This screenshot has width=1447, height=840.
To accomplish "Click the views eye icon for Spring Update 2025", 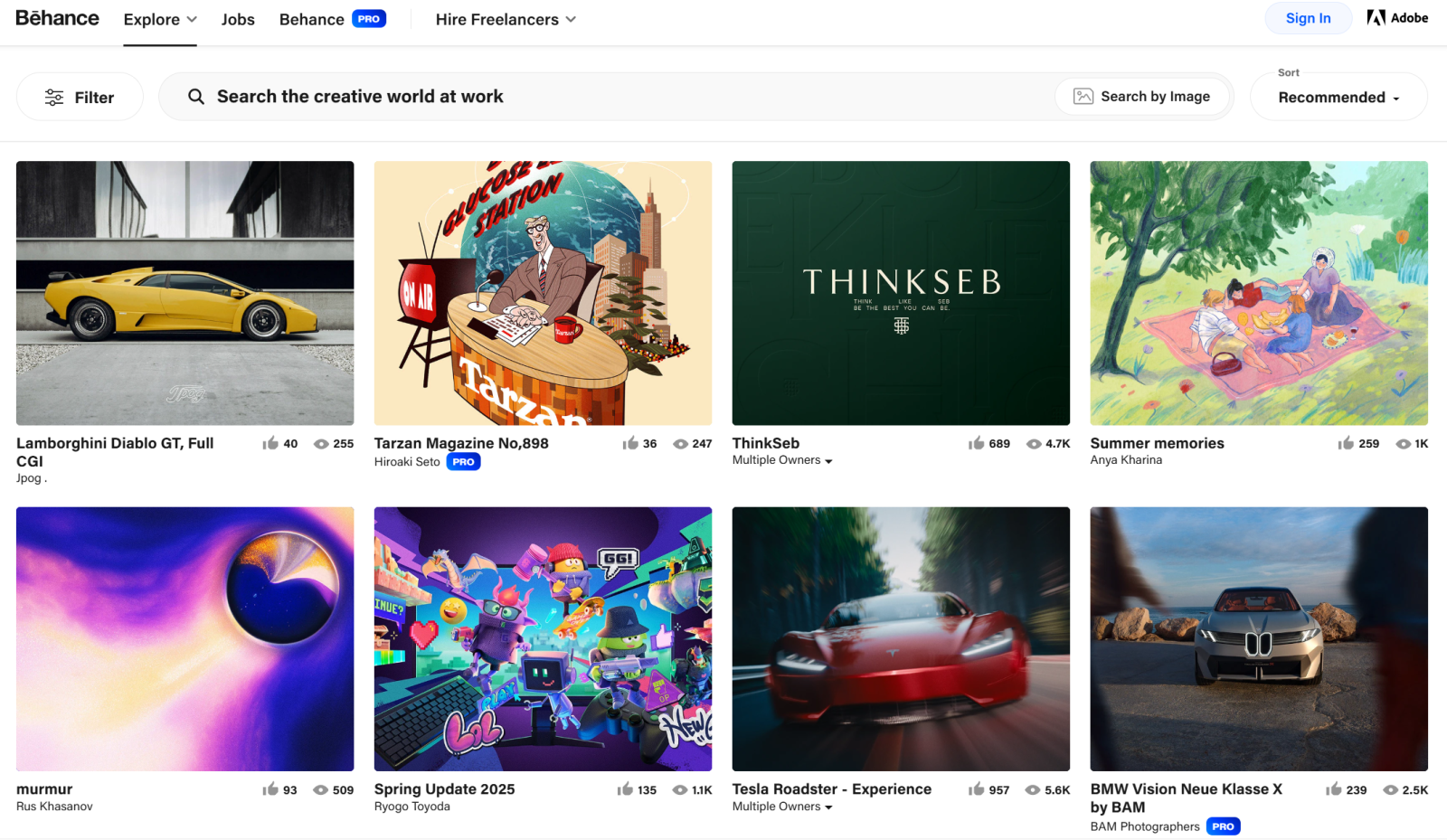I will tap(680, 790).
